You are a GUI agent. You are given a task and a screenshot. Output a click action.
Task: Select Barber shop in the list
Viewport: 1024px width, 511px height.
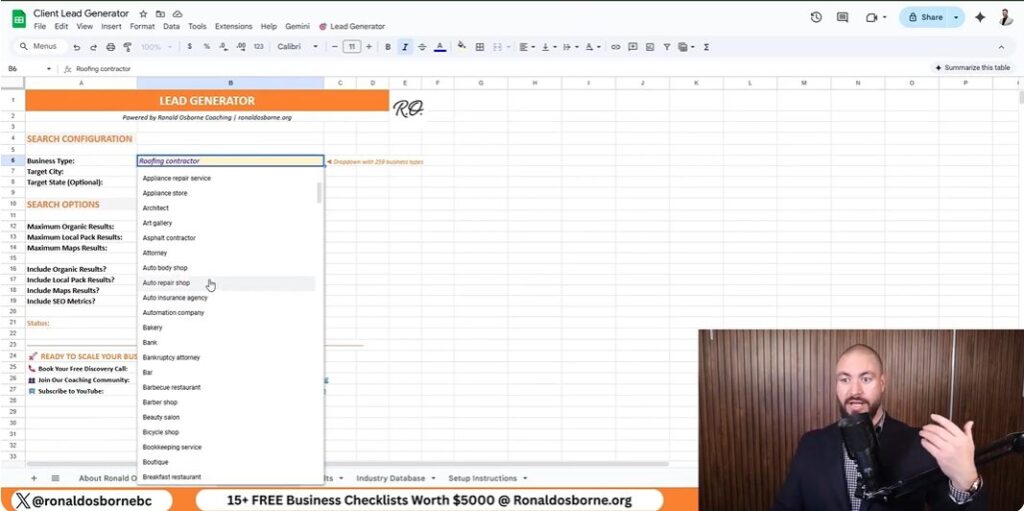pos(227,403)
